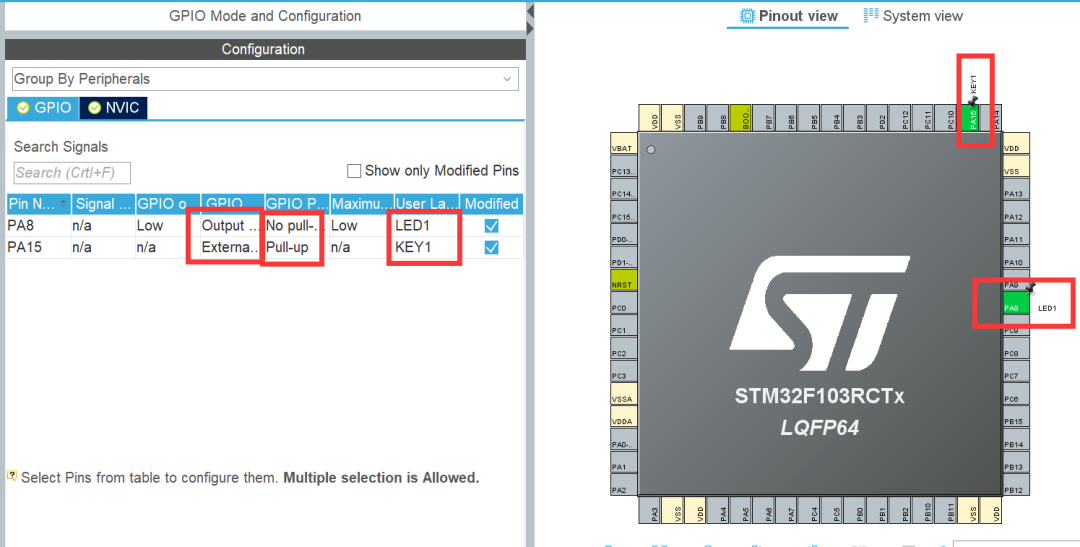Screen dimensions: 1080x547
Task: Click the lower divider arrow beside the panel
Action: [x=530, y=28]
